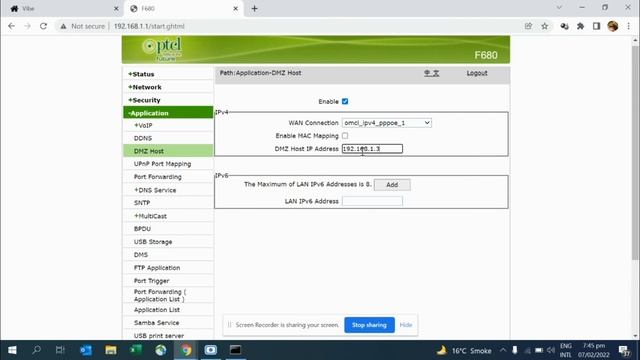This screenshot has height=360, width=640.
Task: Go back using the browser back arrow
Action: click(11, 26)
